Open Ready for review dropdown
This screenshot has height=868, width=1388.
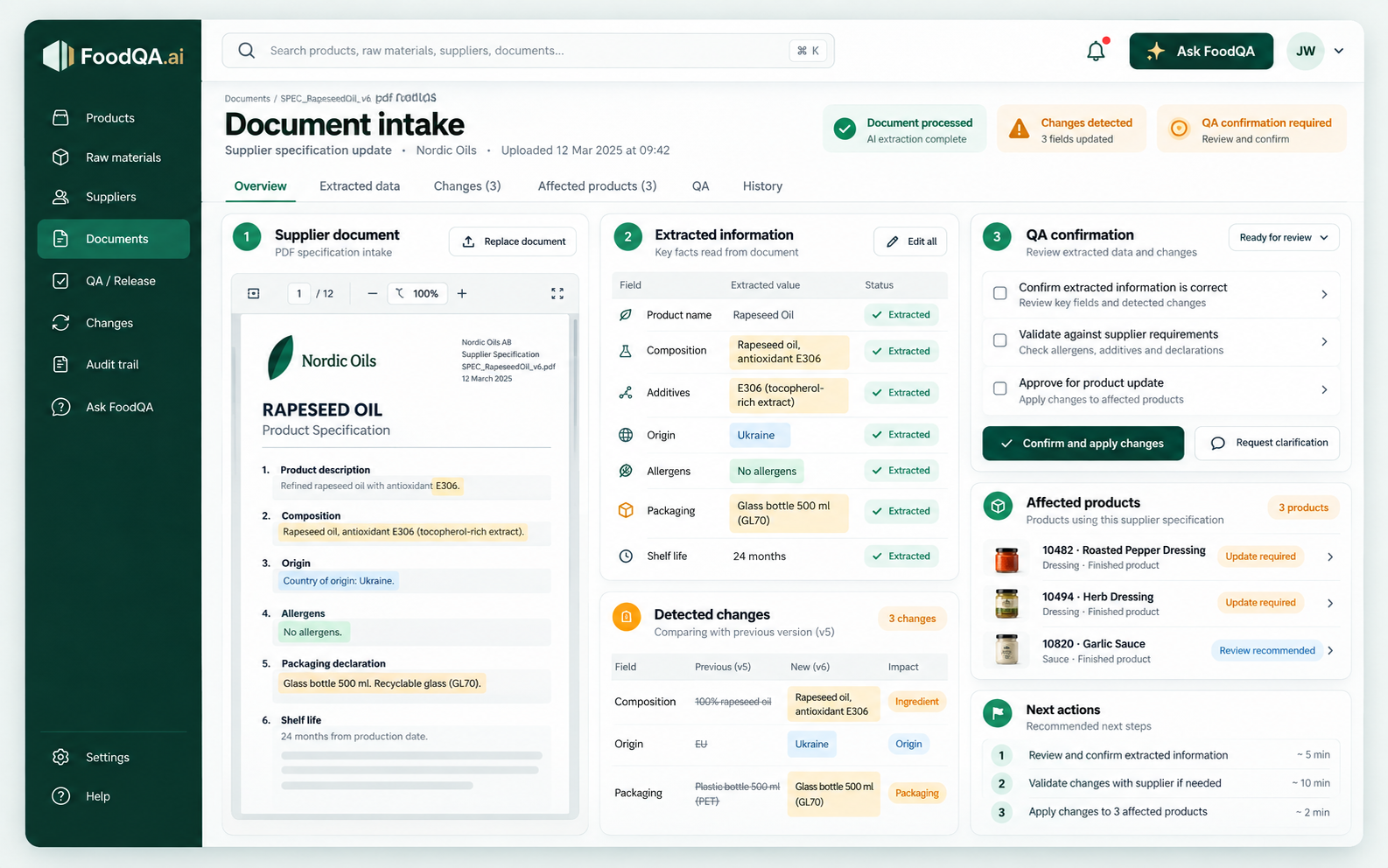[1284, 237]
